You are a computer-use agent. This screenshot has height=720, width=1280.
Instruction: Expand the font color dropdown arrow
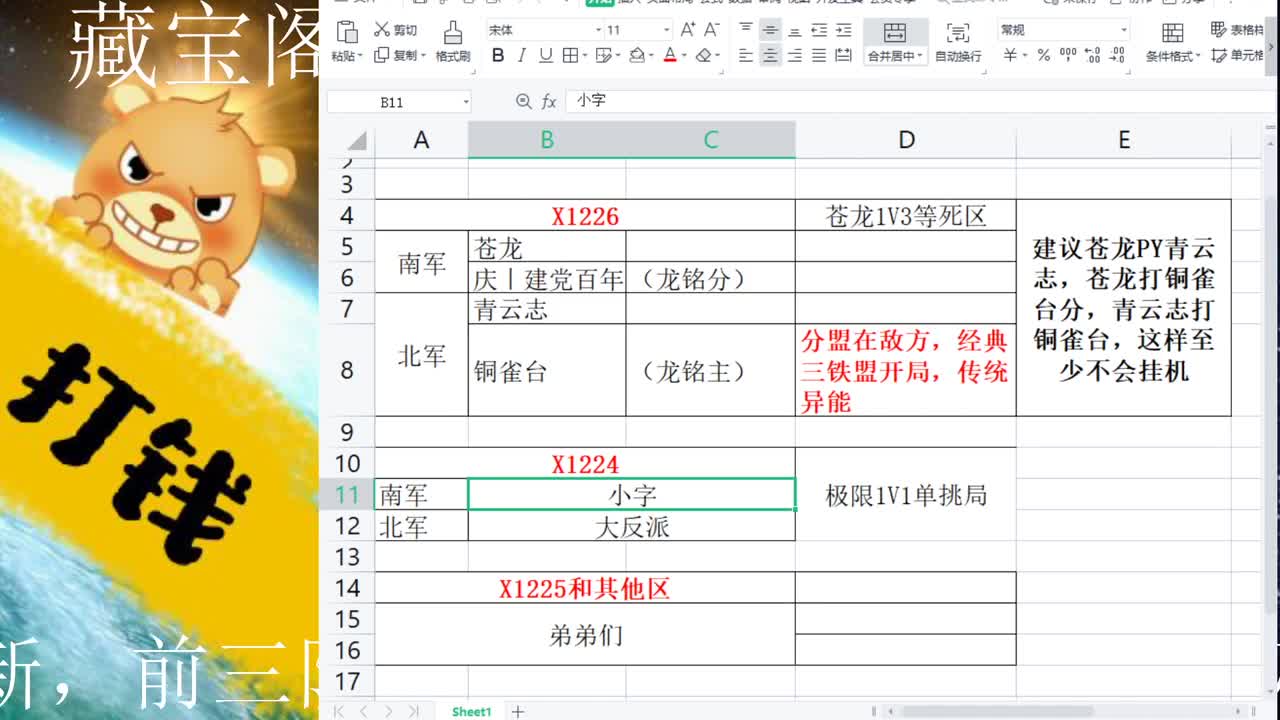(684, 57)
